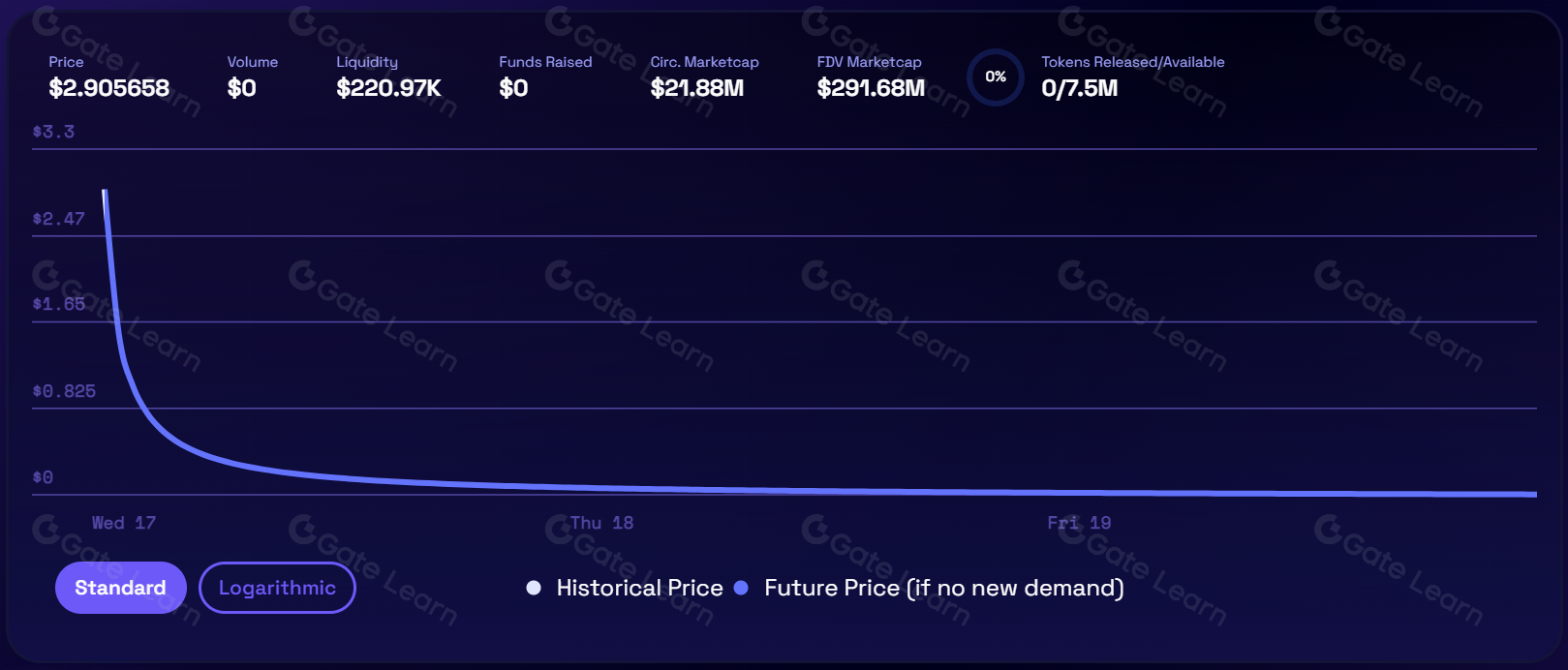Toggle Historical Price legend dot
Image resolution: width=1568 pixels, height=670 pixels.
pyautogui.click(x=534, y=588)
